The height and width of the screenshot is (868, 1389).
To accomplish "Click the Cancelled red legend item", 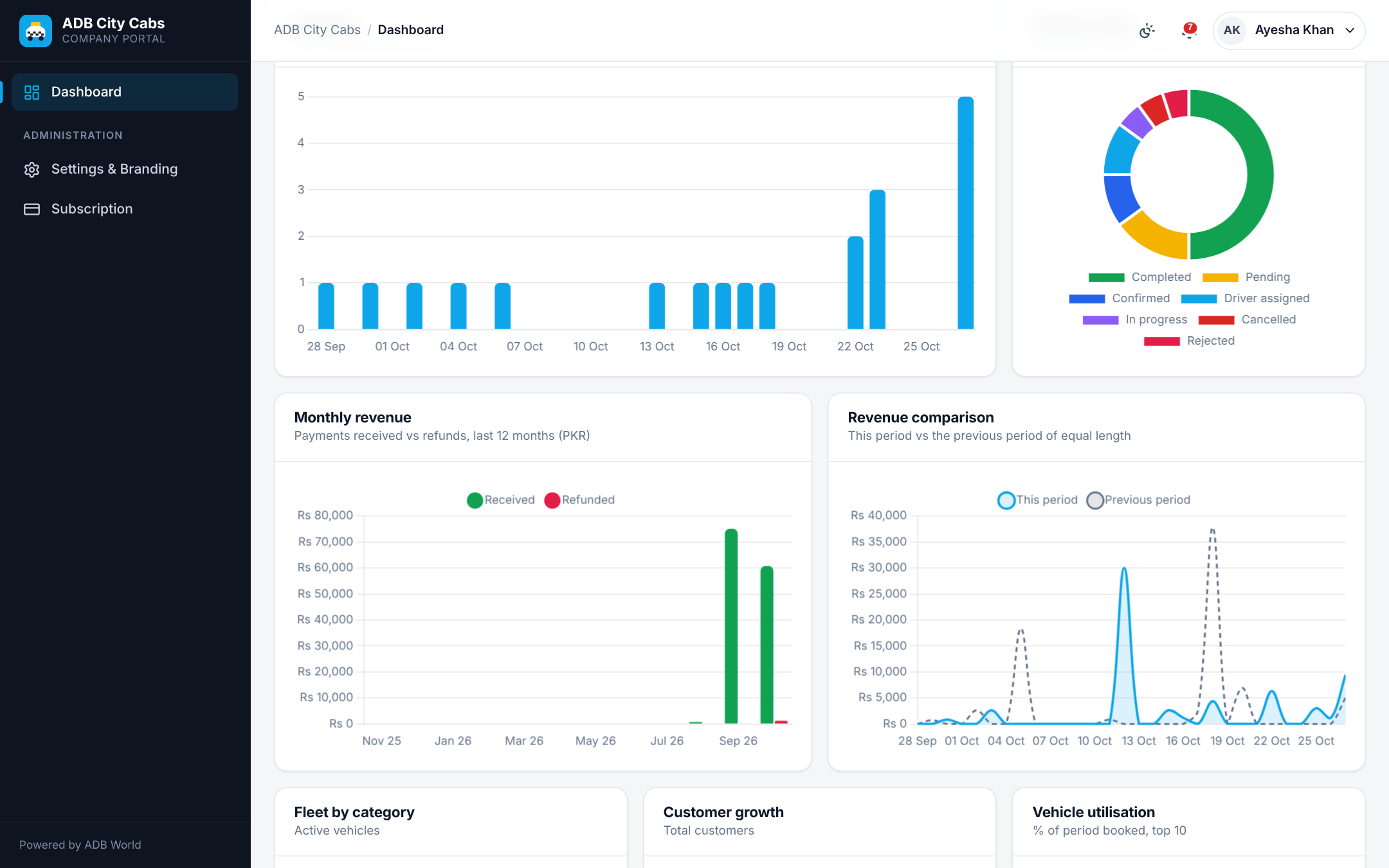I will (1247, 320).
